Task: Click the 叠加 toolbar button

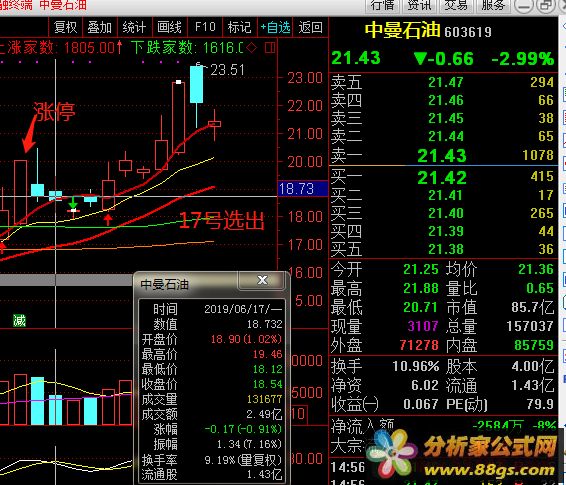Action: [x=100, y=27]
